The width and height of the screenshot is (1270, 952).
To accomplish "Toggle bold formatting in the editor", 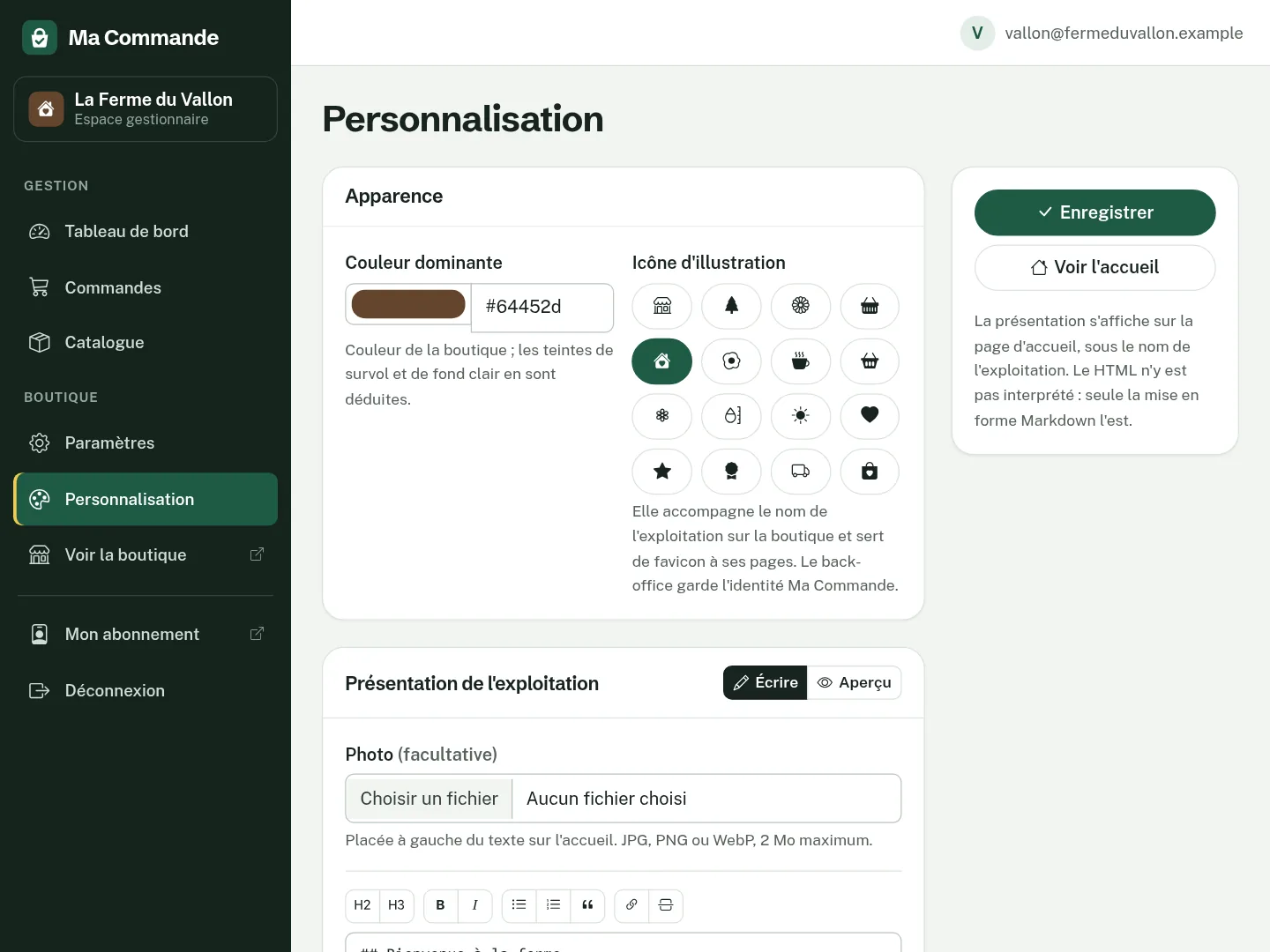I will coord(441,905).
